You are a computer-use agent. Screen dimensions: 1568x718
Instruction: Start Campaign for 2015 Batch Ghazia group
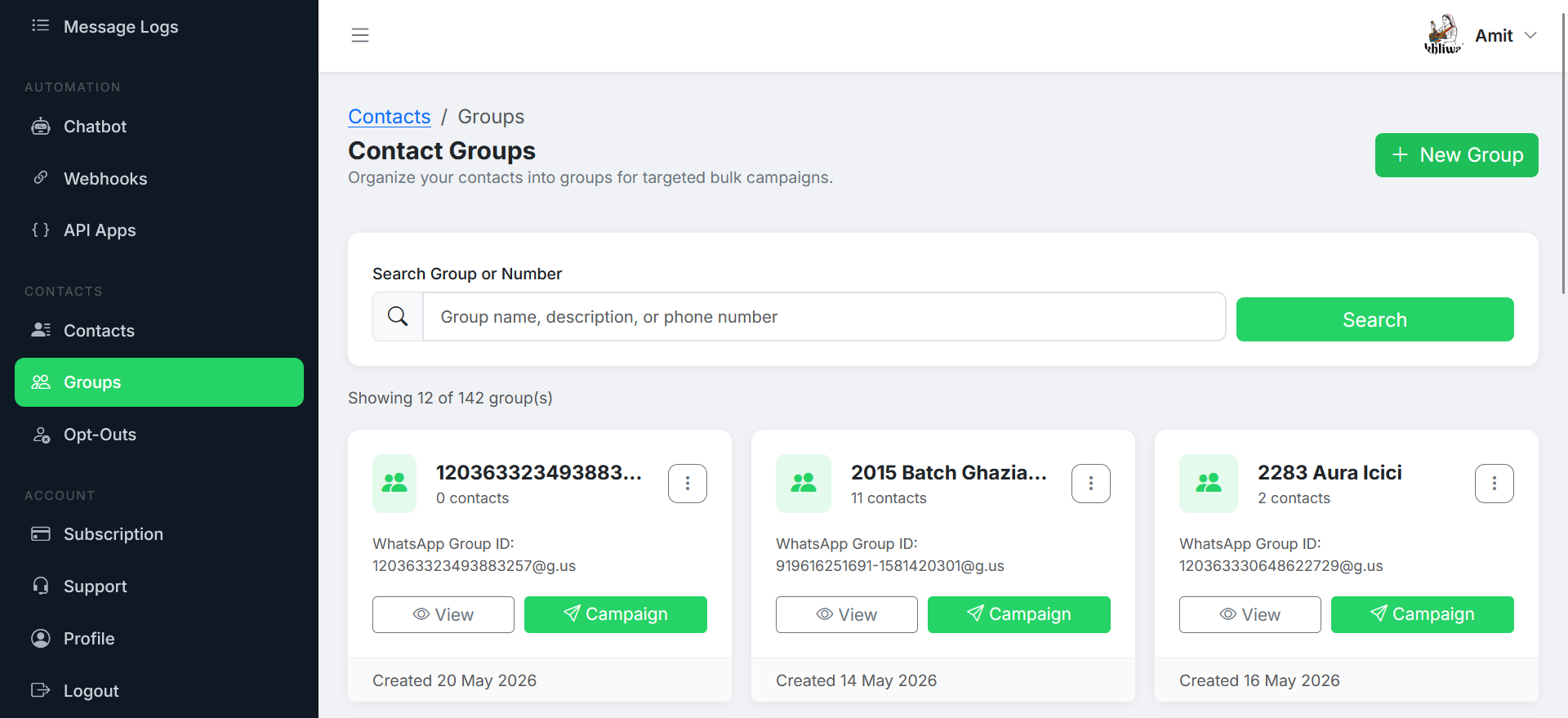point(1019,614)
